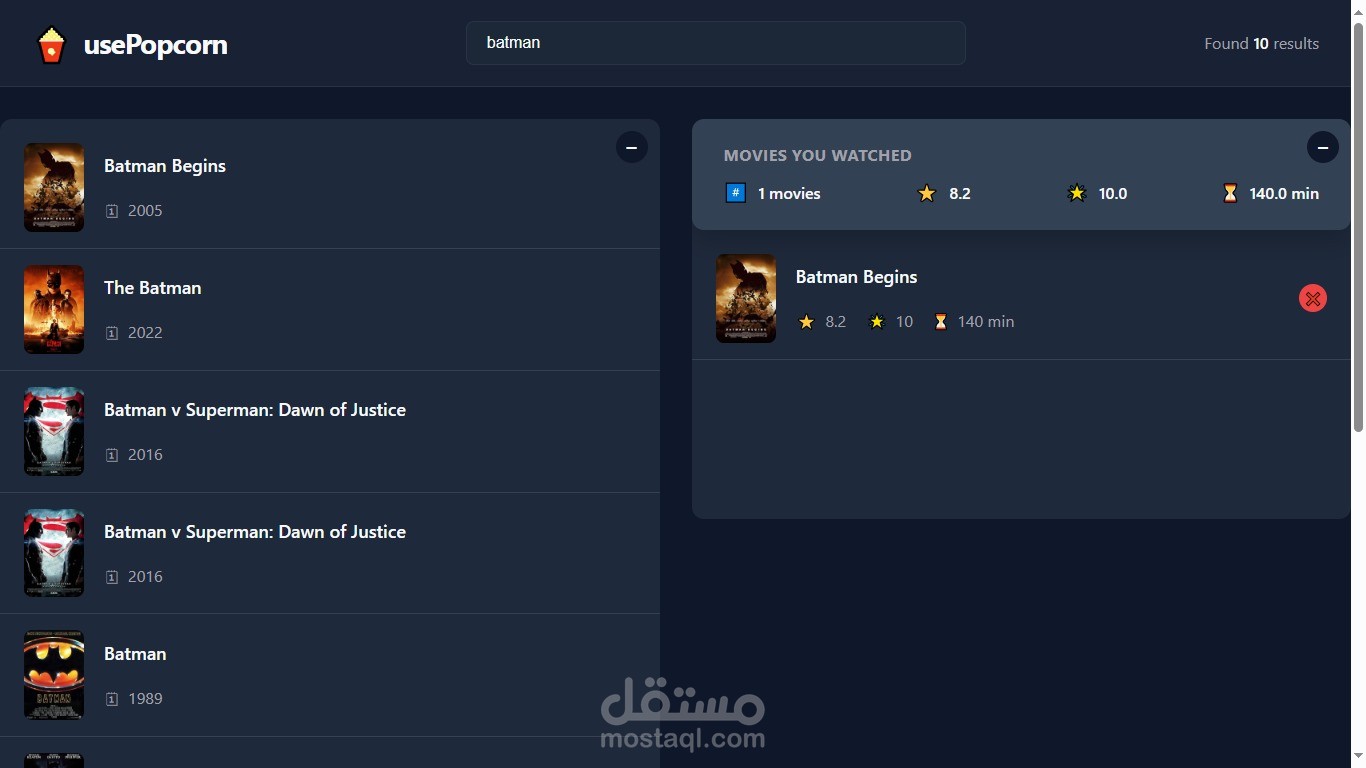Image resolution: width=1366 pixels, height=768 pixels.
Task: Click the star icon beside 10.0 summary
Action: [1077, 194]
